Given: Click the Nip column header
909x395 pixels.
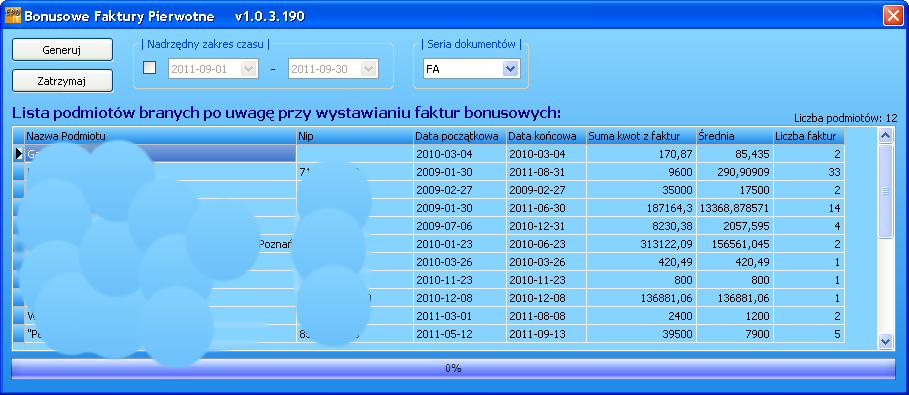Looking at the screenshot, I should tap(355, 136).
